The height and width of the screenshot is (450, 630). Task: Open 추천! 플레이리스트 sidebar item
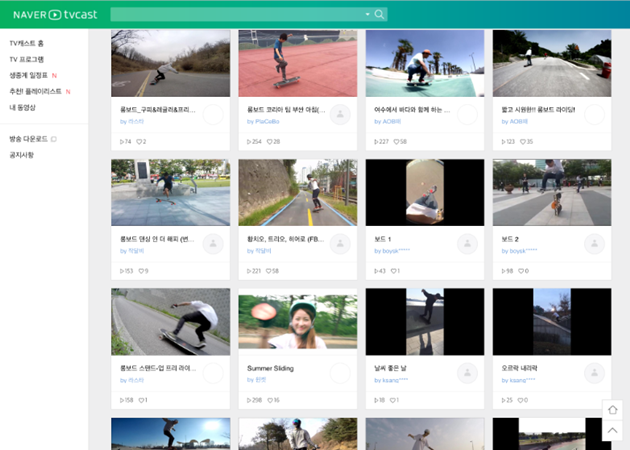coord(35,92)
